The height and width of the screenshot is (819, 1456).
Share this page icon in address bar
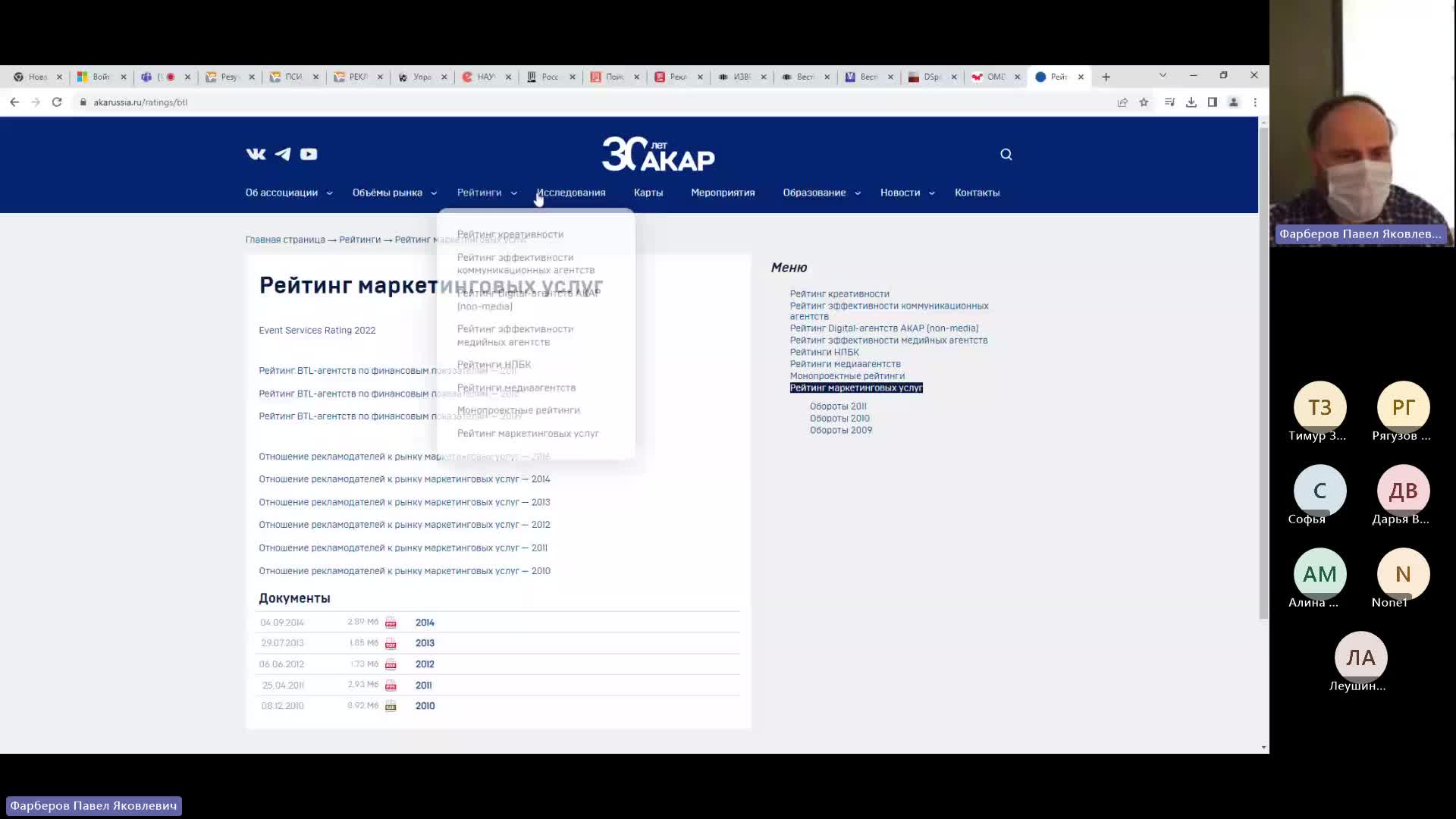coord(1122,102)
